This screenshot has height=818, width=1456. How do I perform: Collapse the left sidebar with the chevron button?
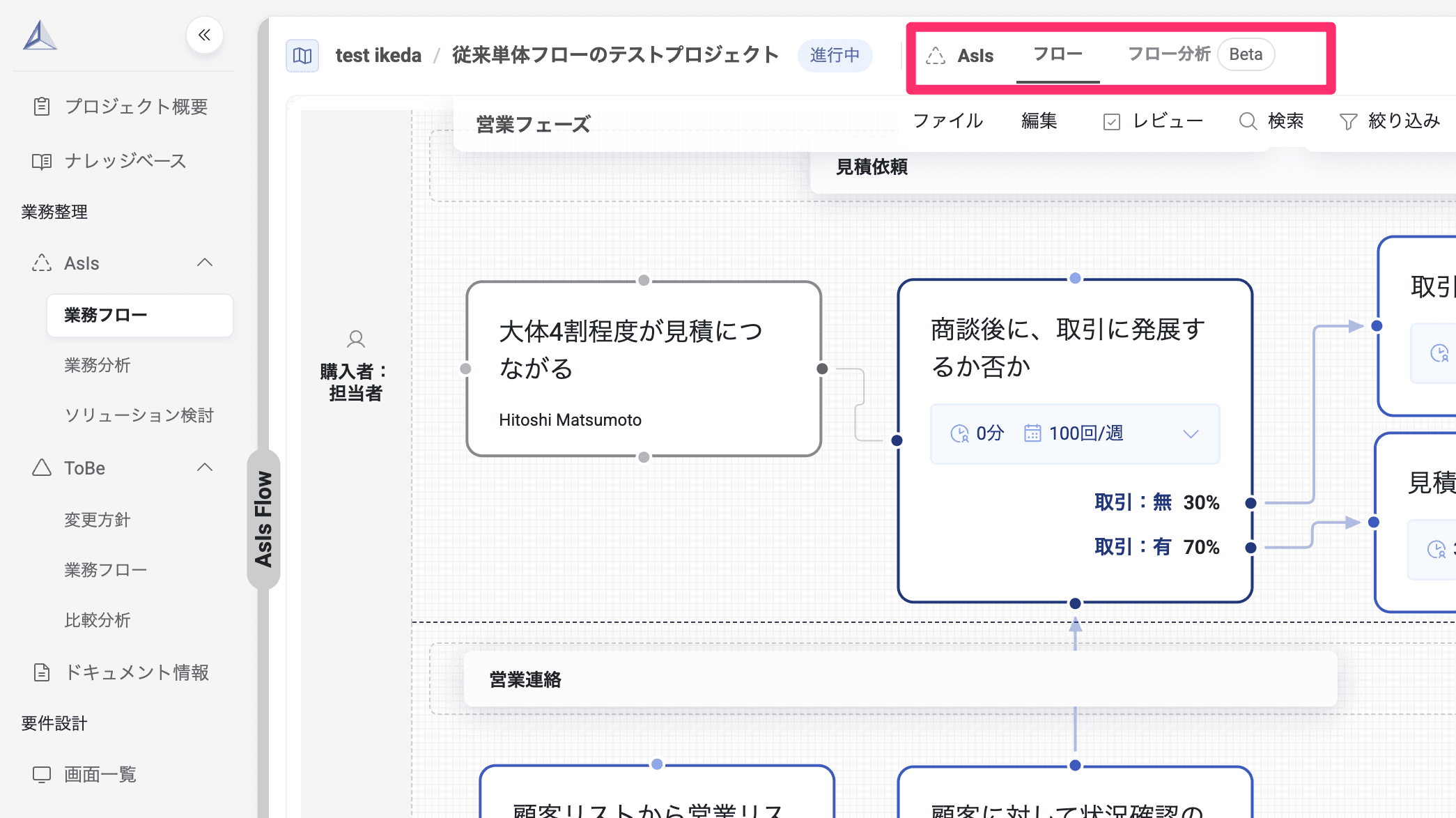(204, 35)
